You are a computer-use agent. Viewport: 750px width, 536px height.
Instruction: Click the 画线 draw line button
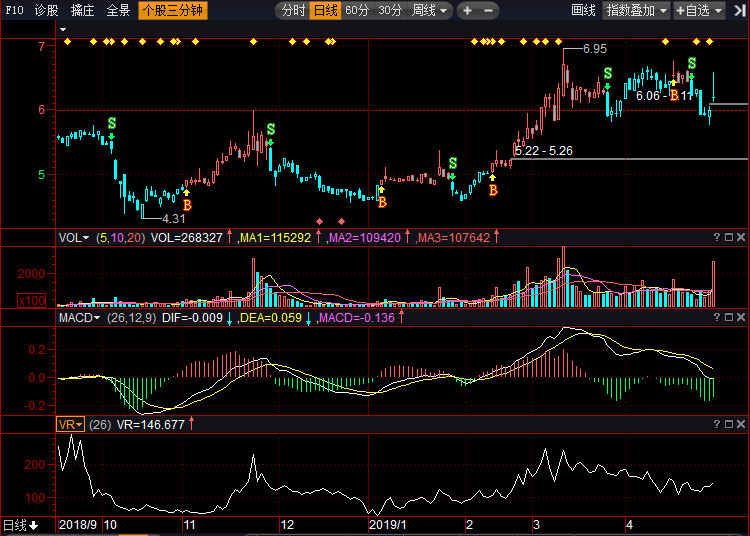coord(583,11)
